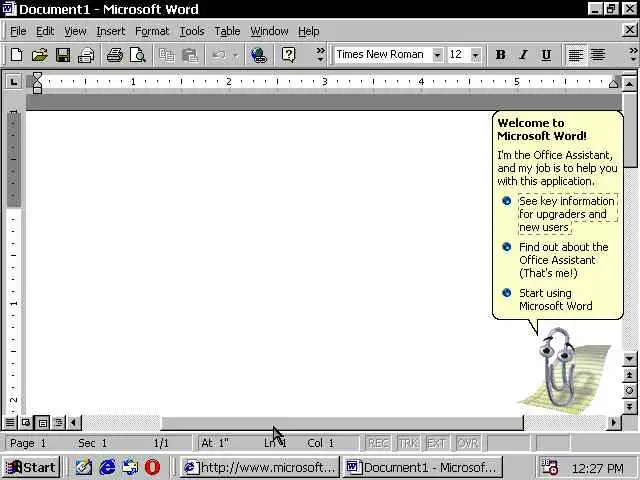Open Print Preview magnifier icon
The image size is (640, 480).
pos(138,55)
